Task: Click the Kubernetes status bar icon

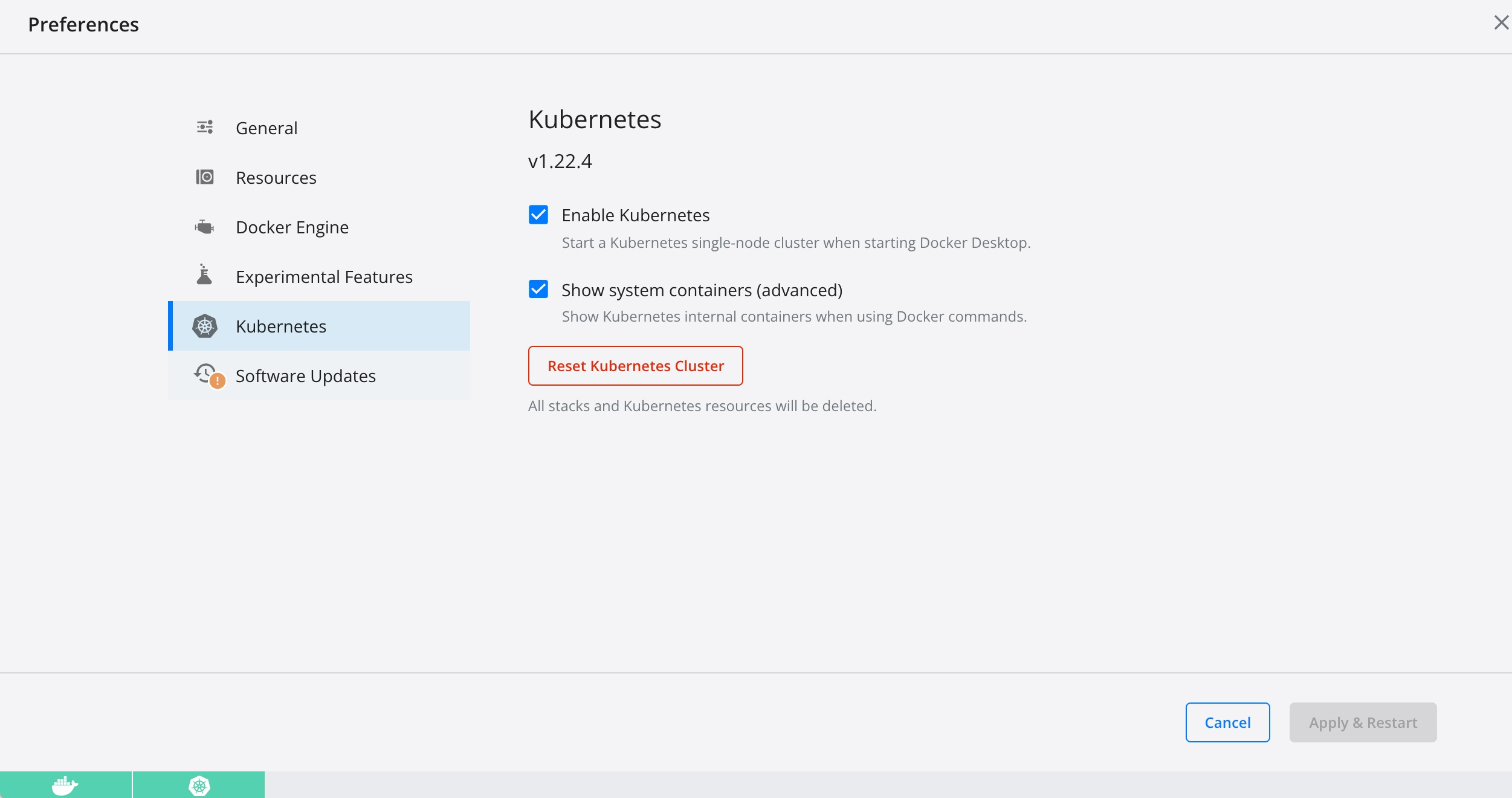Action: click(x=199, y=785)
